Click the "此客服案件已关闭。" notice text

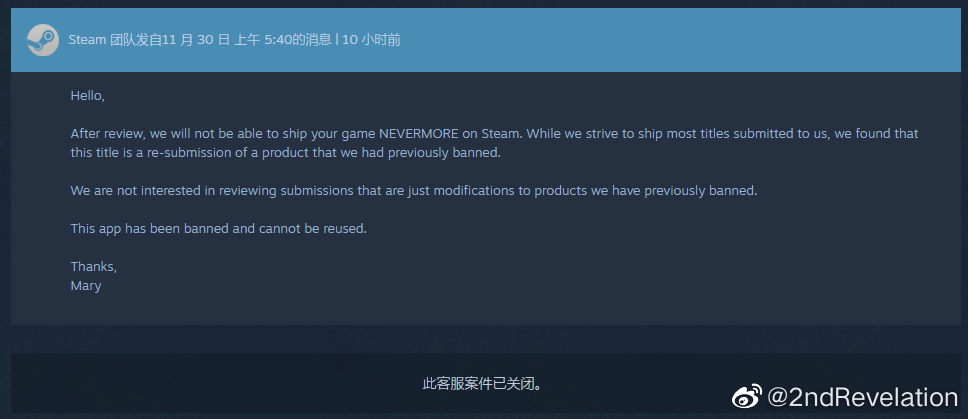tap(483, 384)
